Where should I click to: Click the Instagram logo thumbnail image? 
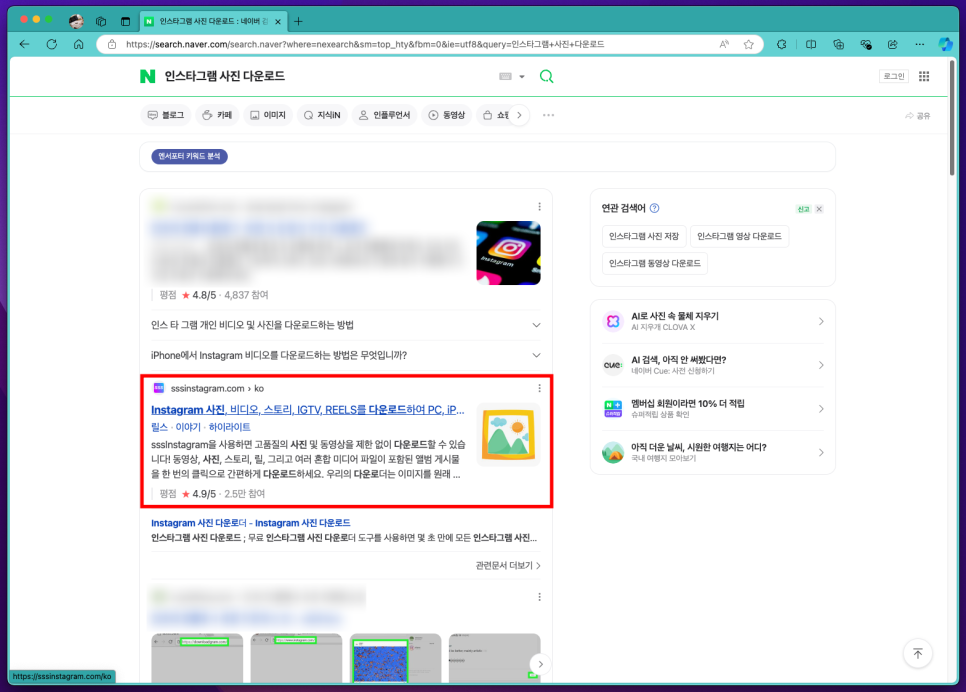coord(508,253)
